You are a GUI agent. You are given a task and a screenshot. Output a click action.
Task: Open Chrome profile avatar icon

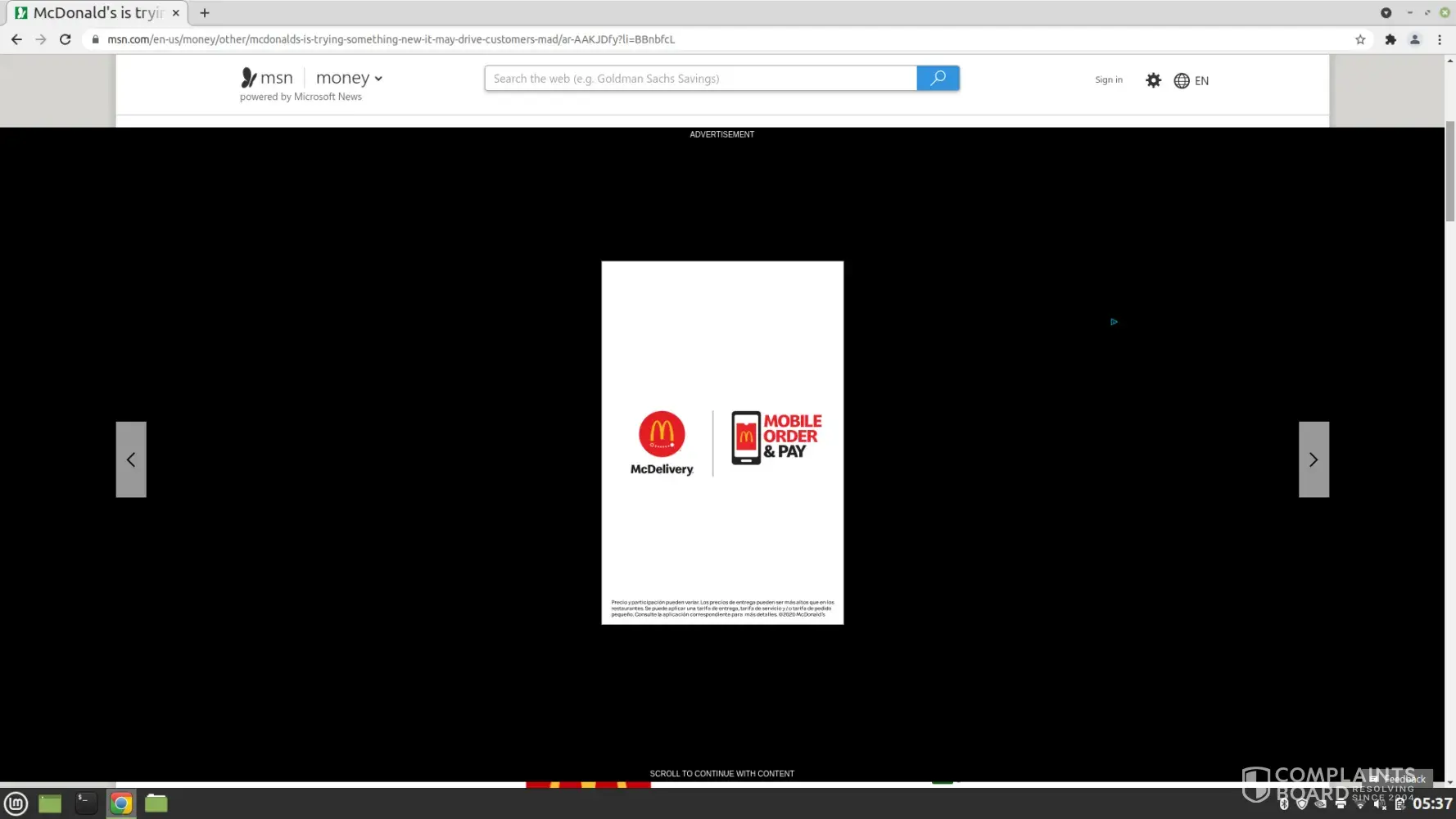1414,39
